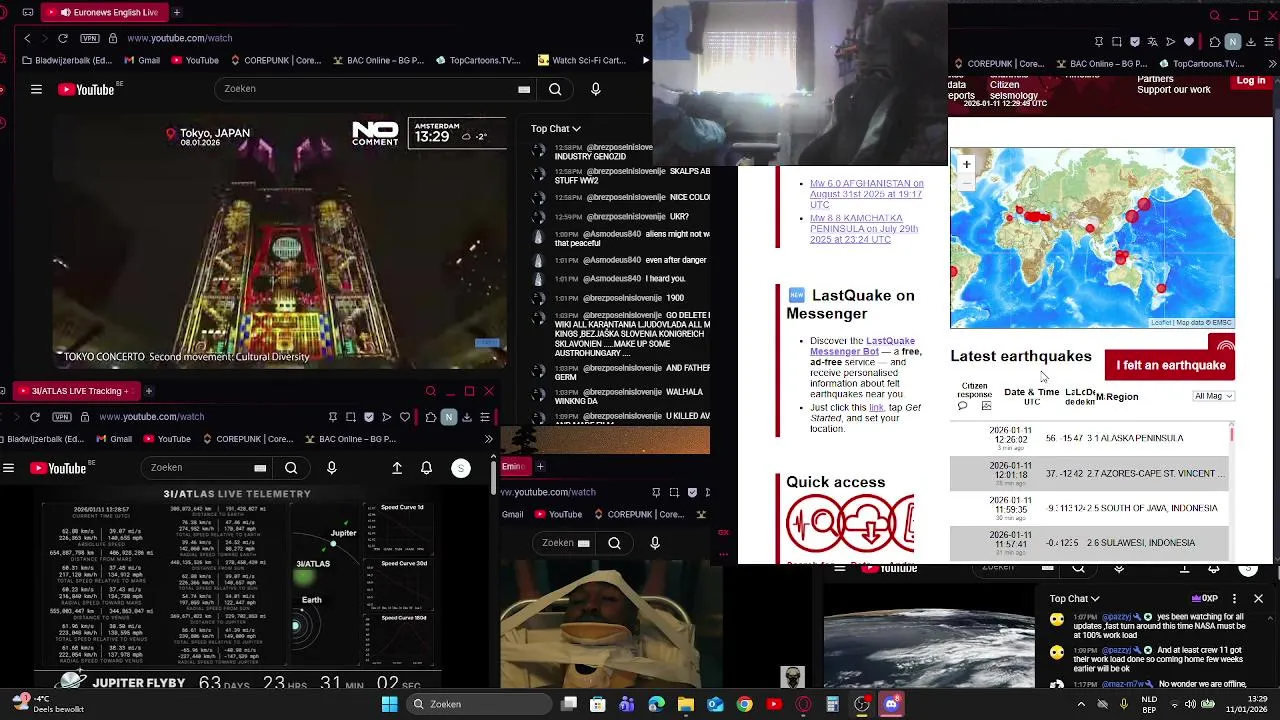Click Log in on earthquake site
1280x720 pixels.
(x=1251, y=81)
